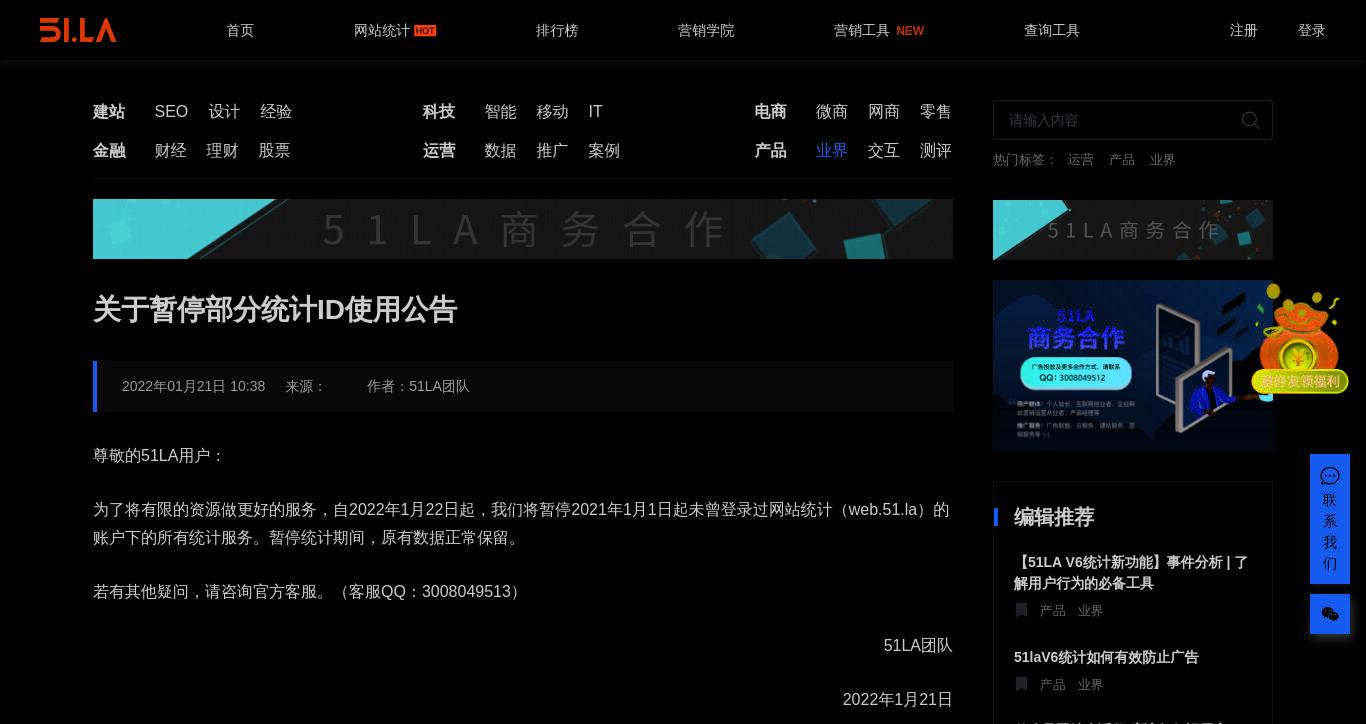This screenshot has width=1366, height=724.
Task: Open 营销学院 navigation item
Action: tap(706, 30)
